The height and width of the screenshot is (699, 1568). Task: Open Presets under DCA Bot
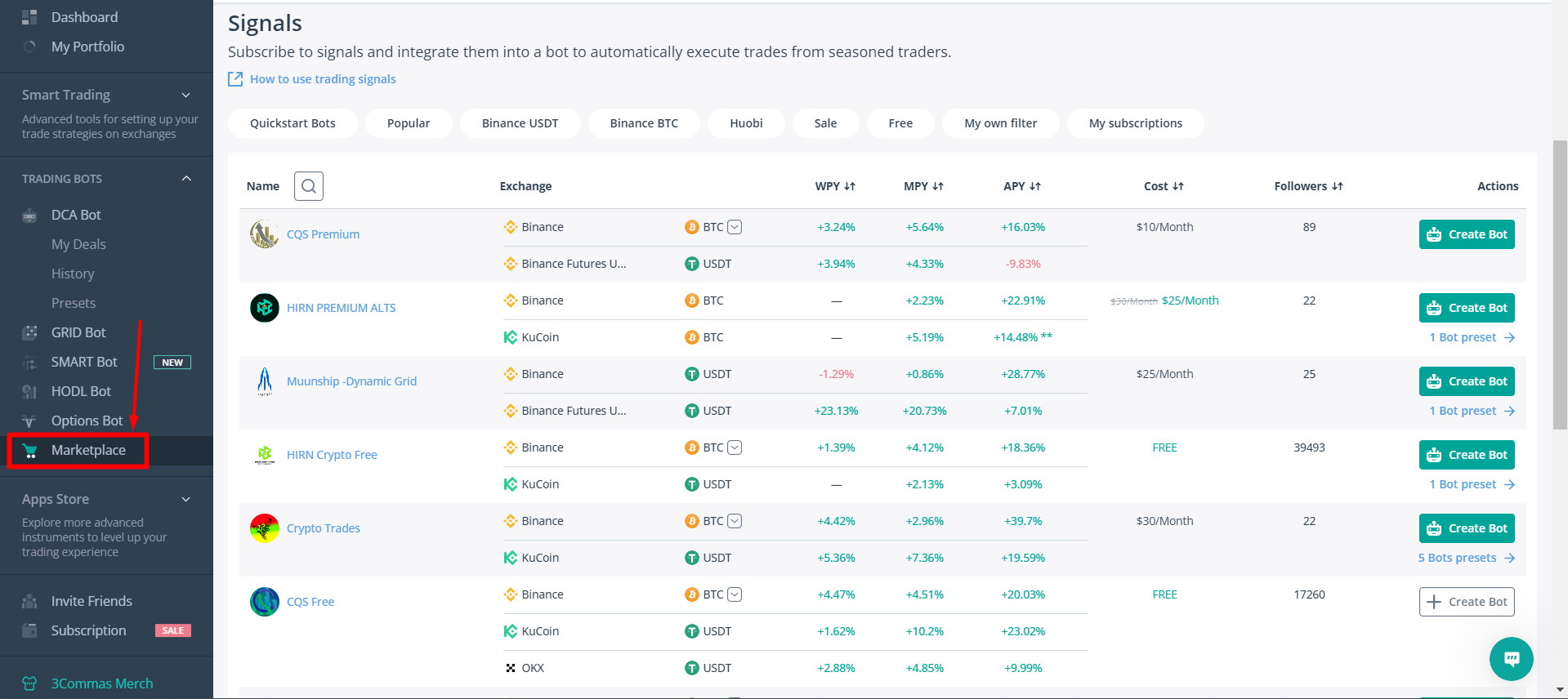pyautogui.click(x=74, y=303)
